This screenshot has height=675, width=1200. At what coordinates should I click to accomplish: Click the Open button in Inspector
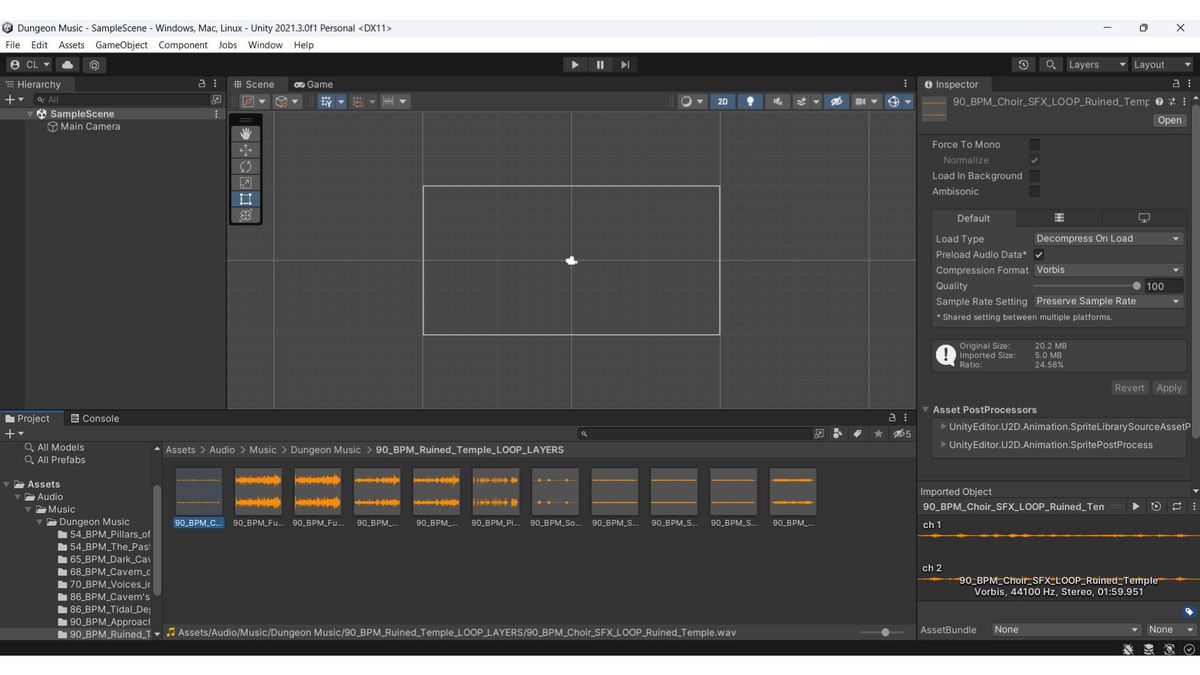(x=1169, y=120)
